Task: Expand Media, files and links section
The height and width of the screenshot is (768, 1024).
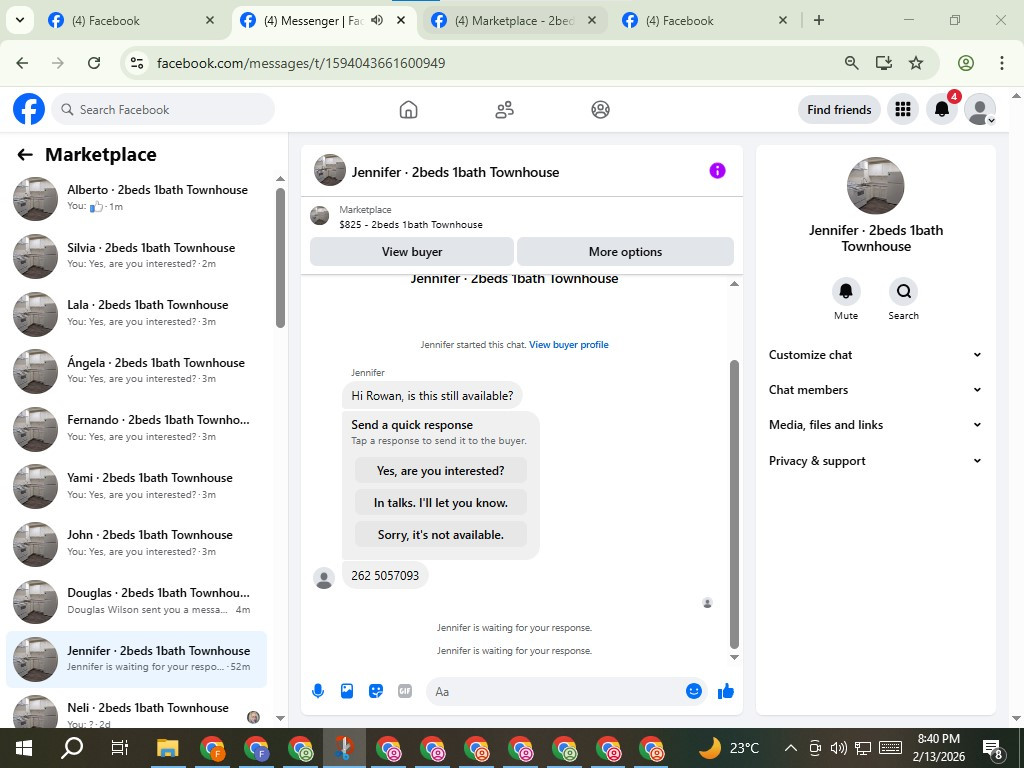Action: tap(875, 425)
